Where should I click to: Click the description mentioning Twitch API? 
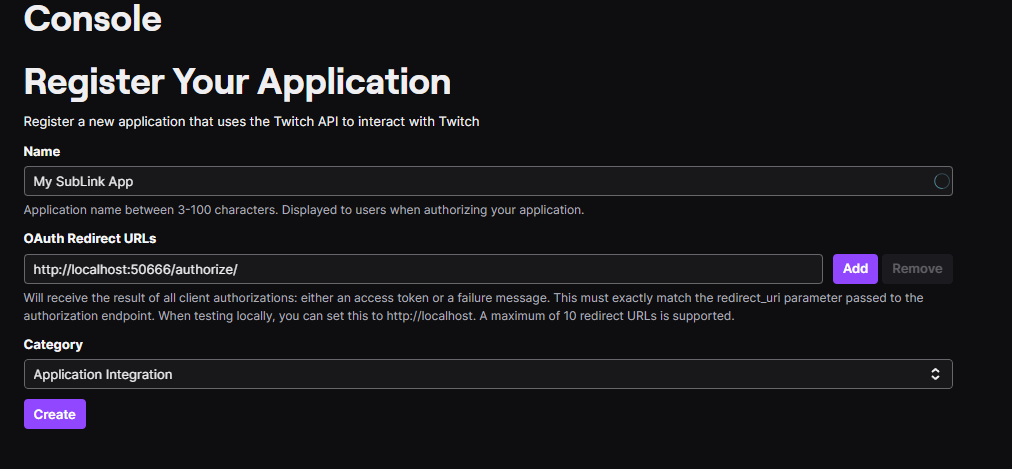coord(252,121)
